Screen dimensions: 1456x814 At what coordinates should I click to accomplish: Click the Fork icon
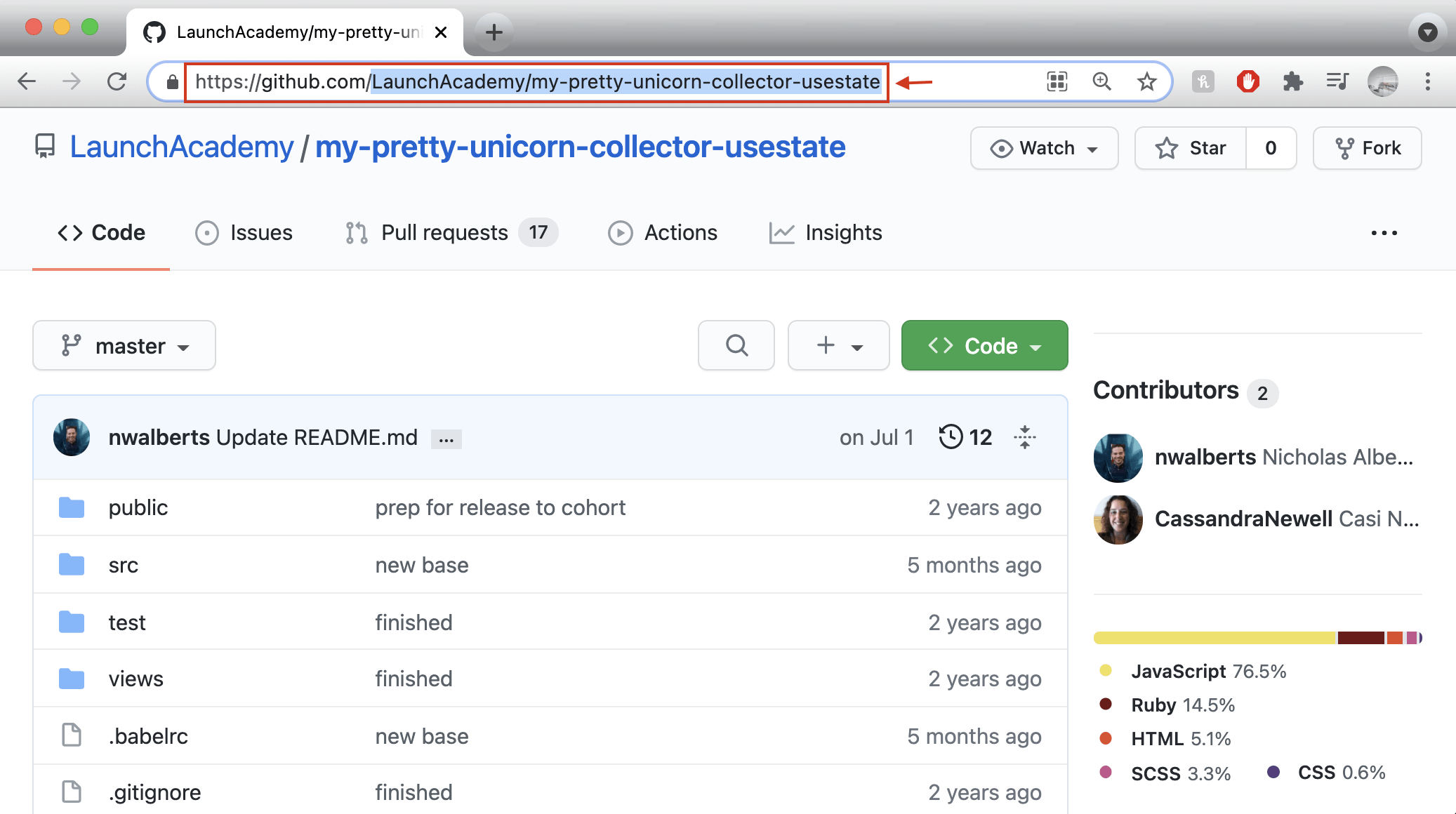pos(1344,147)
